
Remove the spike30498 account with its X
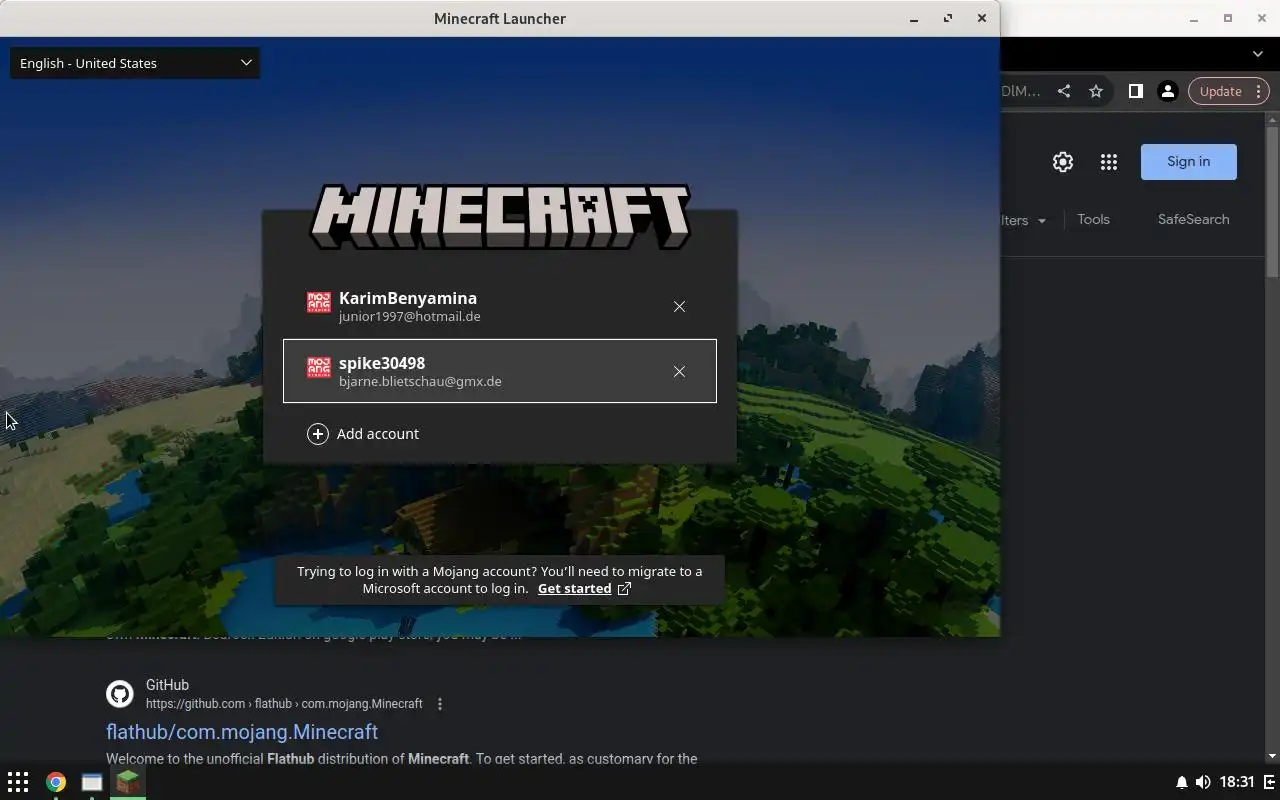point(679,372)
